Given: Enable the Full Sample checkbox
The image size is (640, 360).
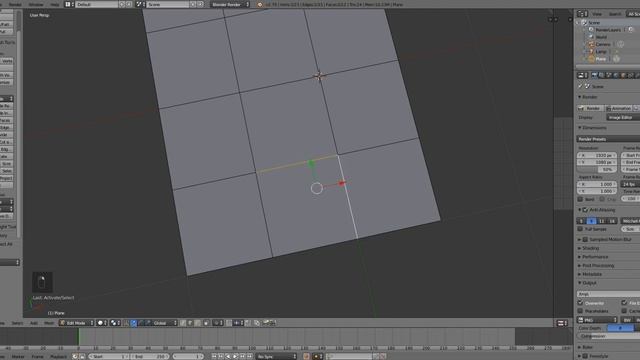Looking at the screenshot, I should 580,229.
